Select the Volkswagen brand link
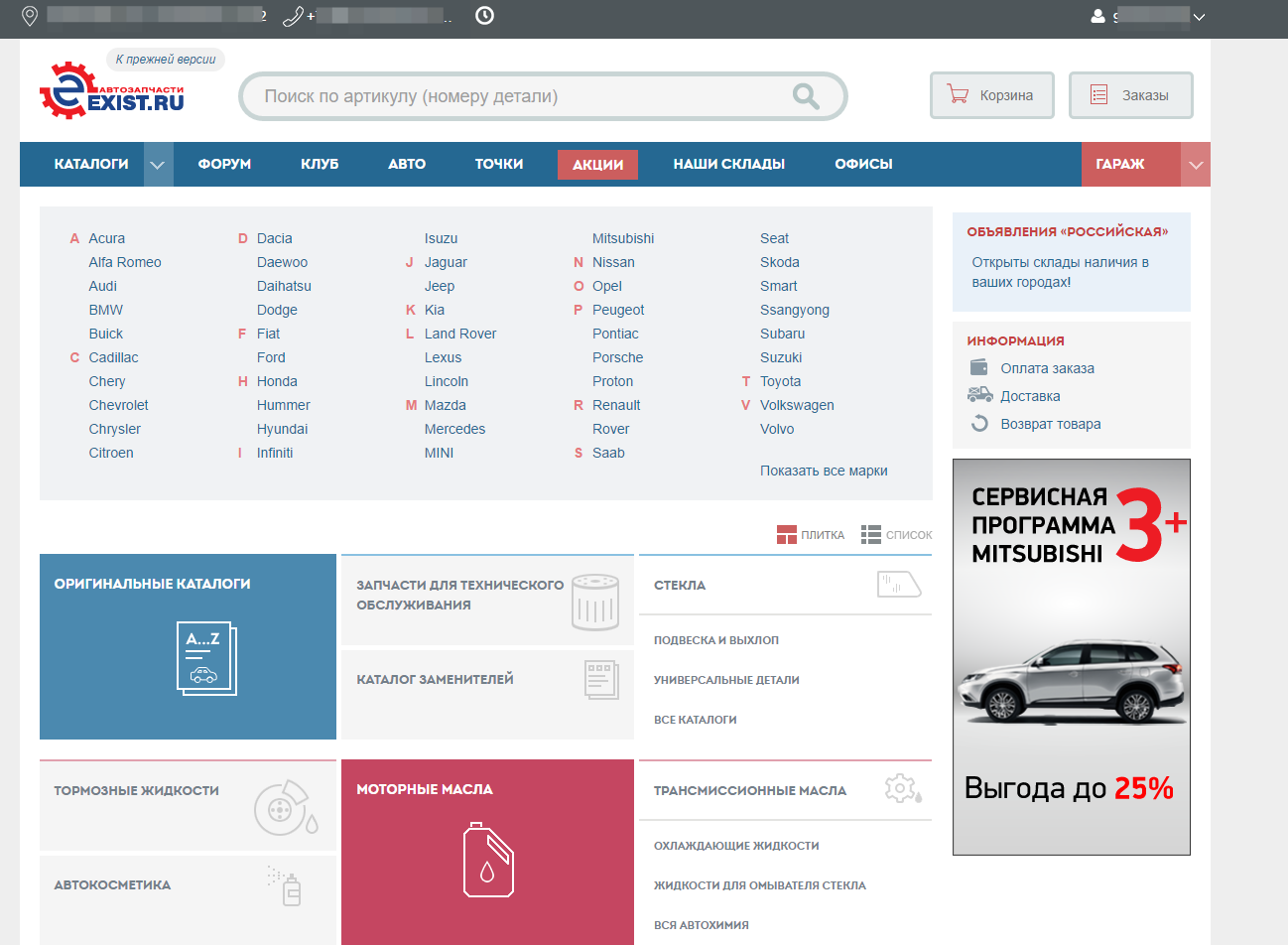The image size is (1288, 945). (797, 405)
